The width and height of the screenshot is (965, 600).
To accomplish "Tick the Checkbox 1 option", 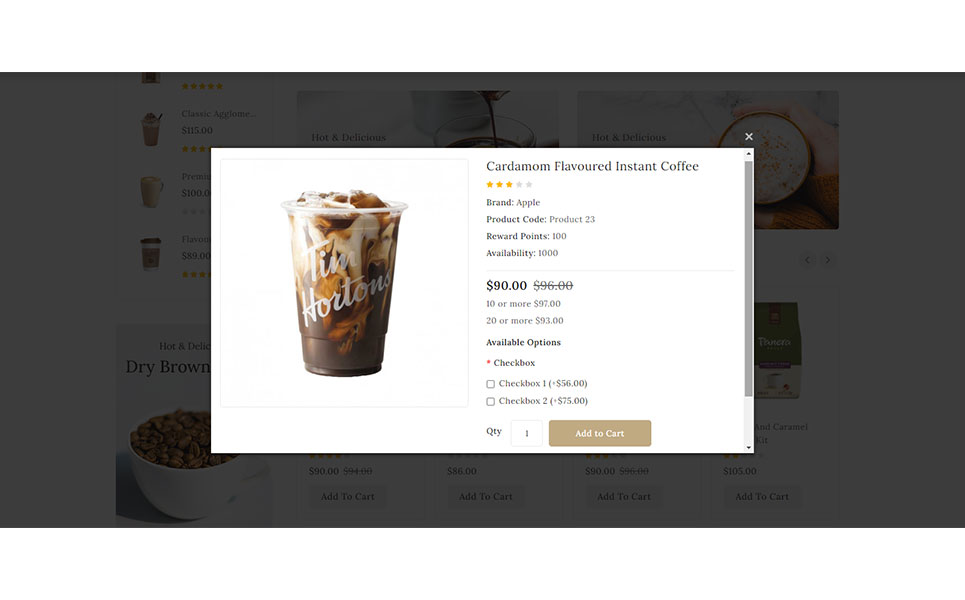I will coord(491,384).
